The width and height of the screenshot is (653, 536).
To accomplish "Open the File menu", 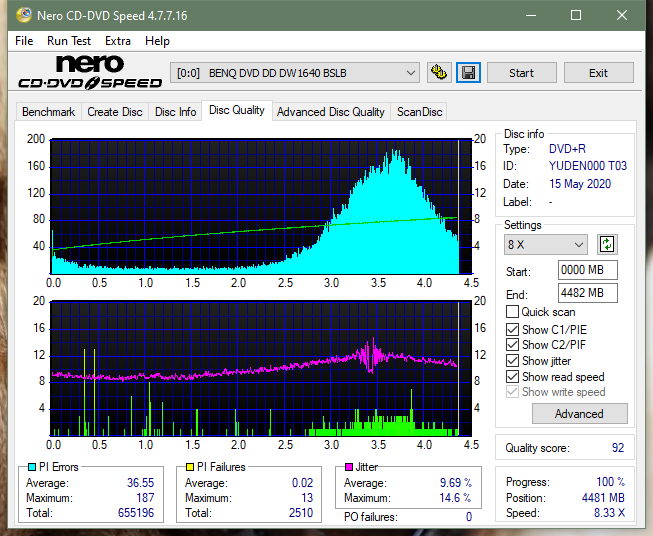I will pyautogui.click(x=24, y=41).
